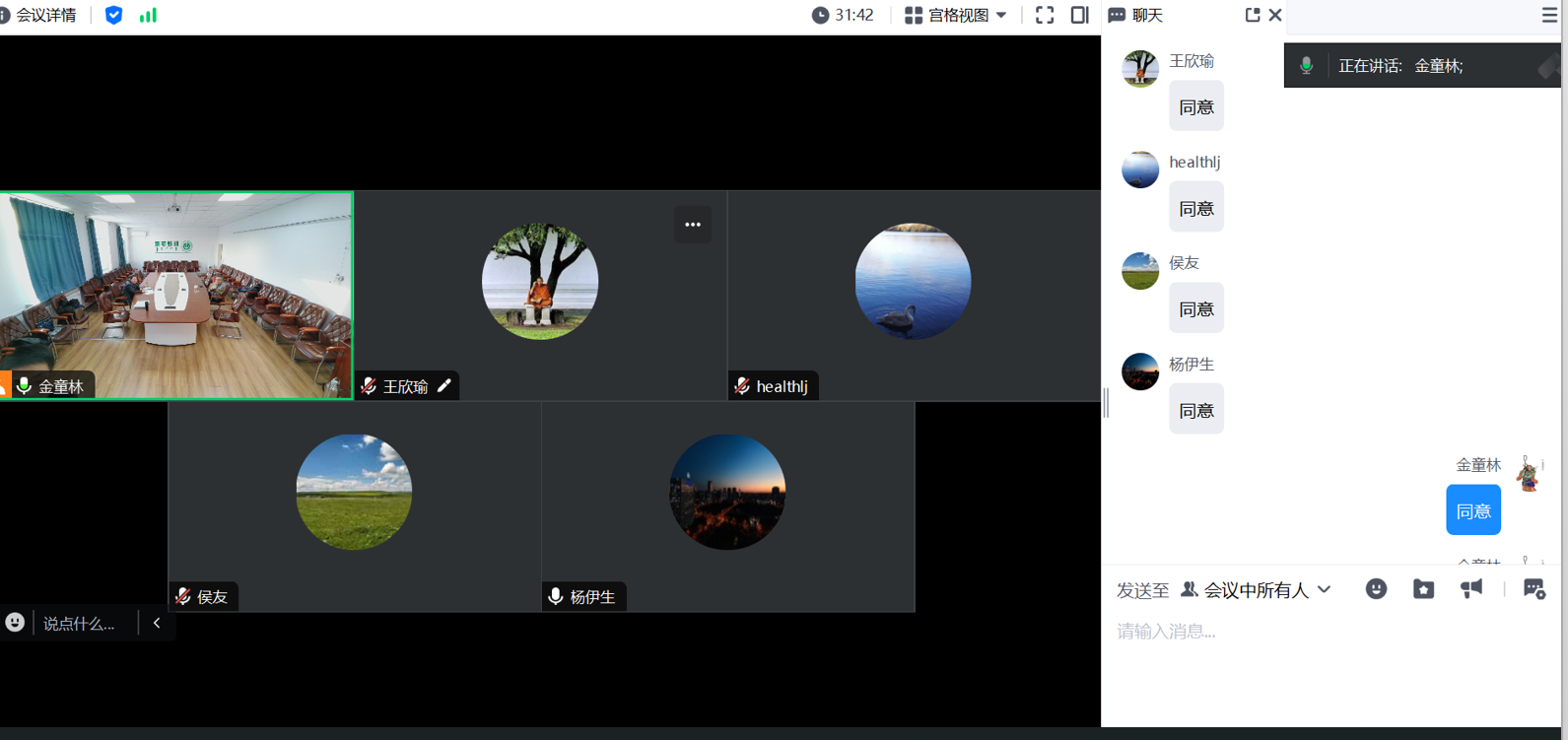
Task: Open more options on 王欣瑜's tile
Action: point(693,225)
